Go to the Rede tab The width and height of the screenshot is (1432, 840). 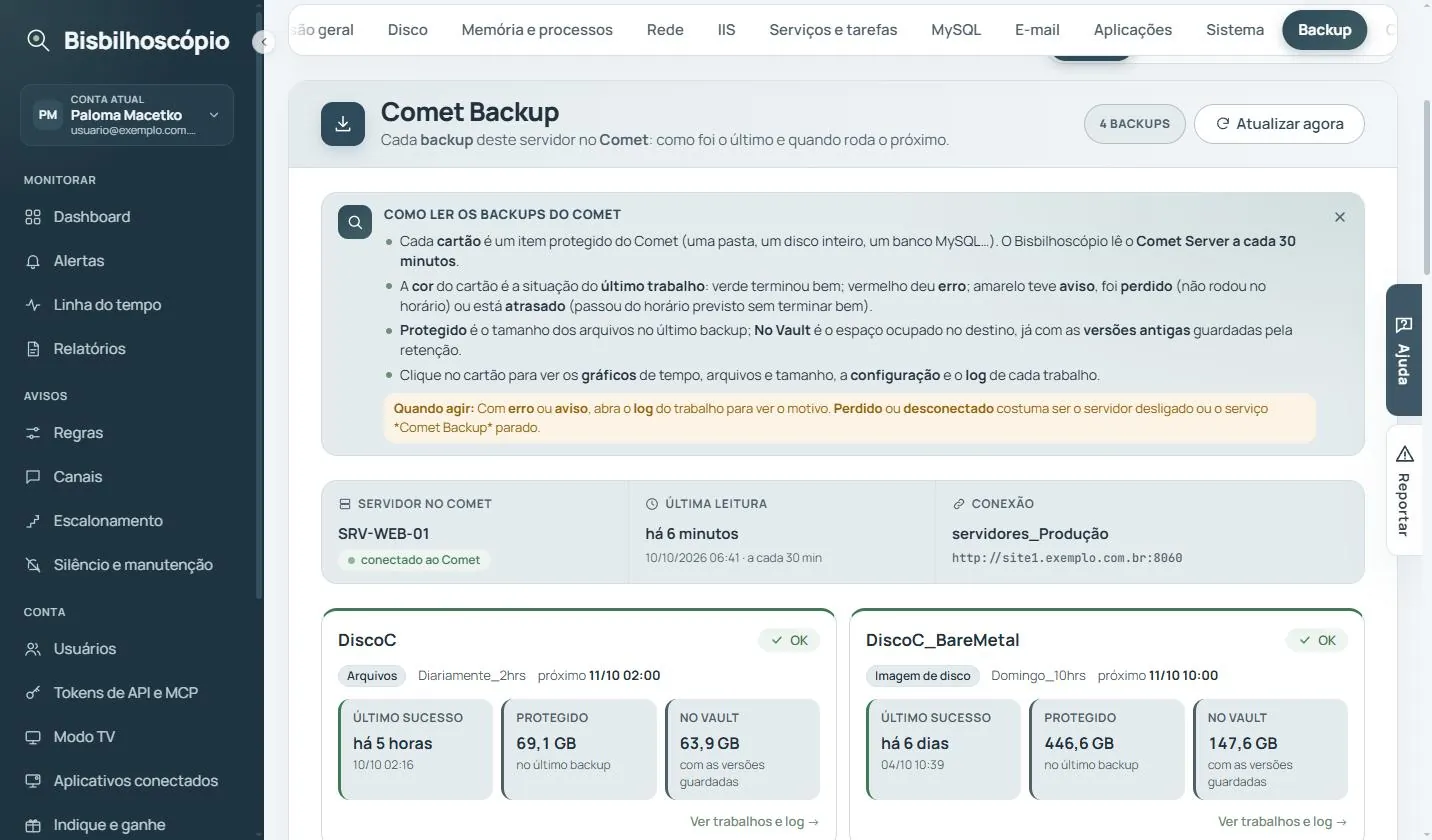[665, 30]
